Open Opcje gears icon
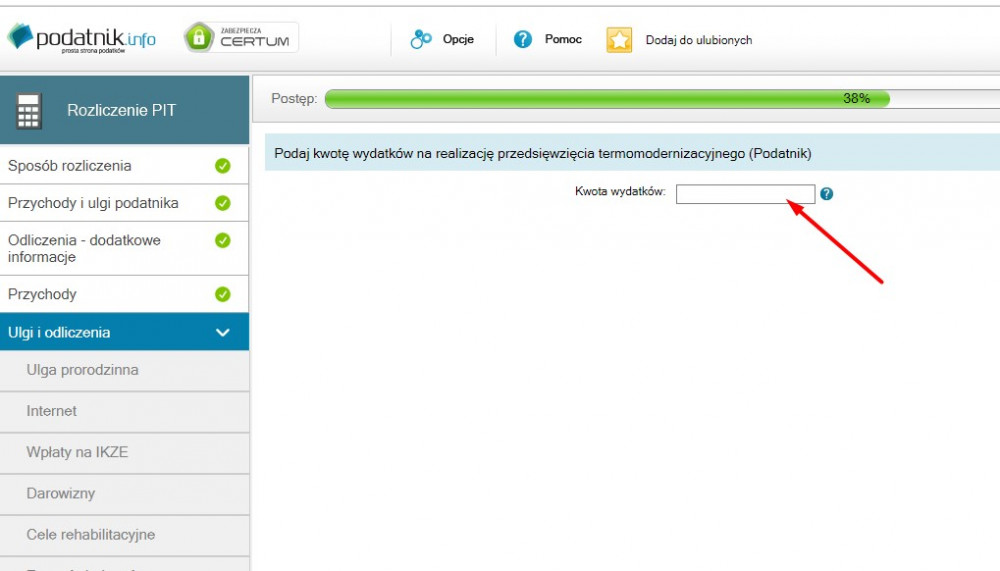1000x571 pixels. (421, 40)
